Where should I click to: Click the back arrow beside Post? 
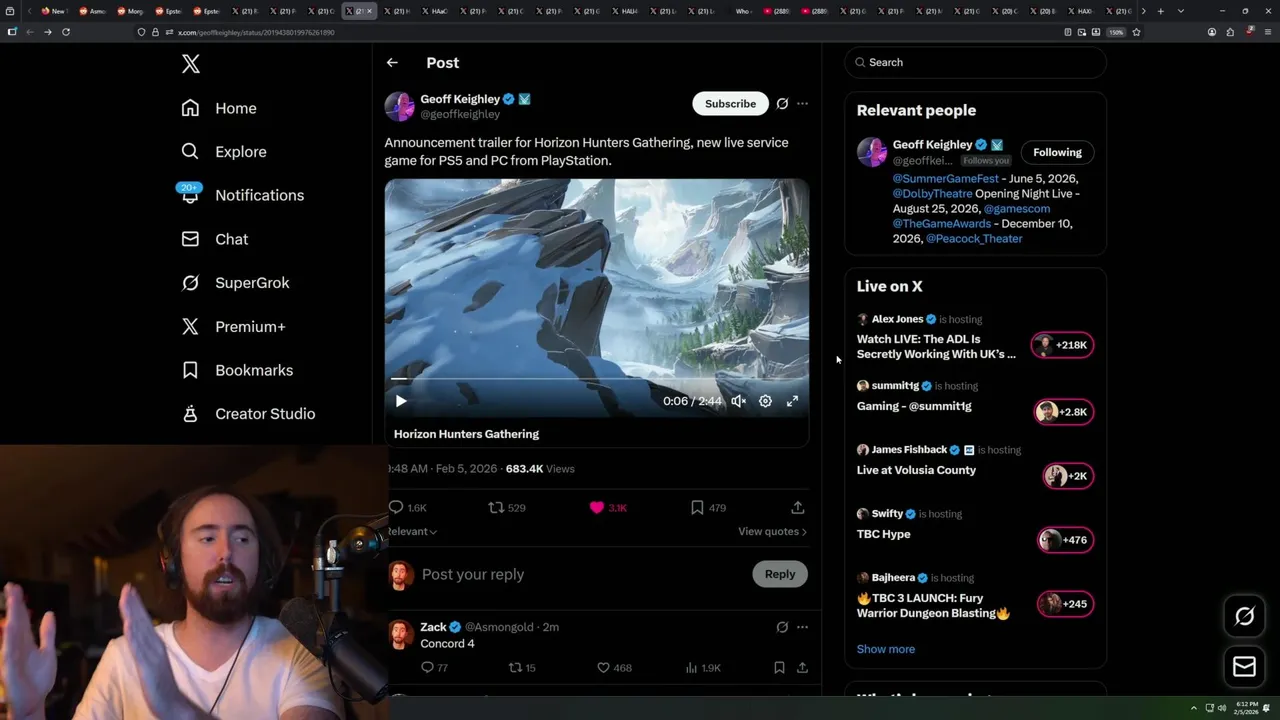coord(392,62)
